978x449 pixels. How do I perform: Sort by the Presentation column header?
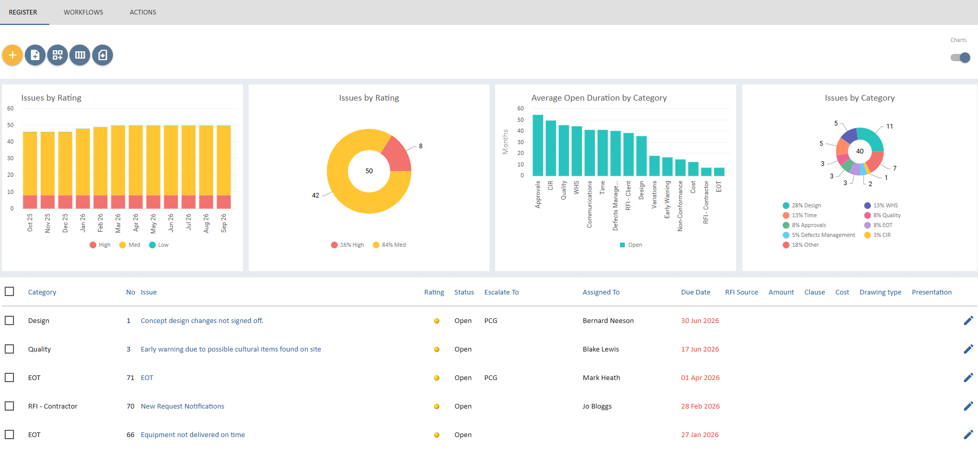click(932, 292)
